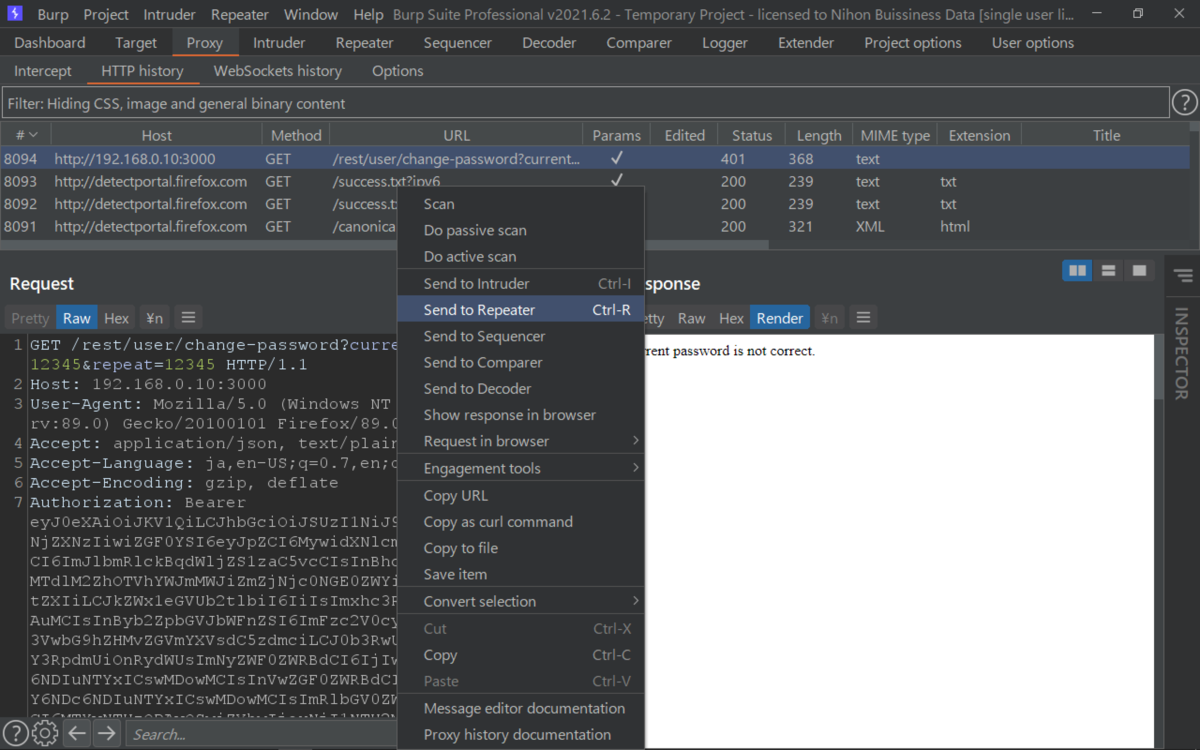Click the forward arrow in request search bar
The width and height of the screenshot is (1200, 750).
[x=106, y=734]
